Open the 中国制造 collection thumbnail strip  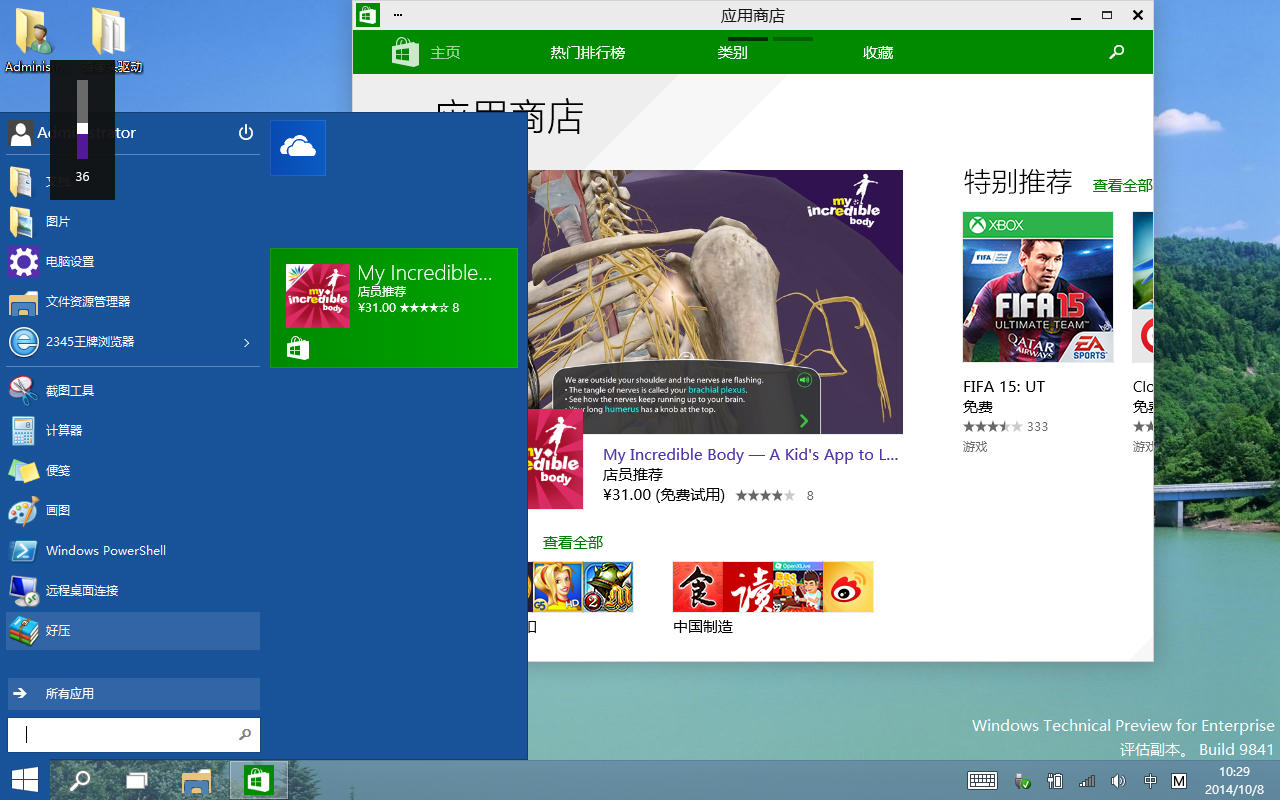(x=773, y=587)
